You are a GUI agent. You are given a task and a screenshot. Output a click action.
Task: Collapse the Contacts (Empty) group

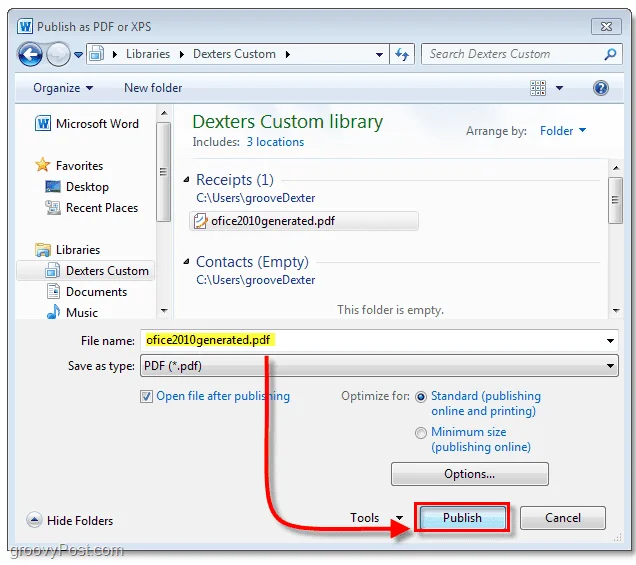point(187,262)
